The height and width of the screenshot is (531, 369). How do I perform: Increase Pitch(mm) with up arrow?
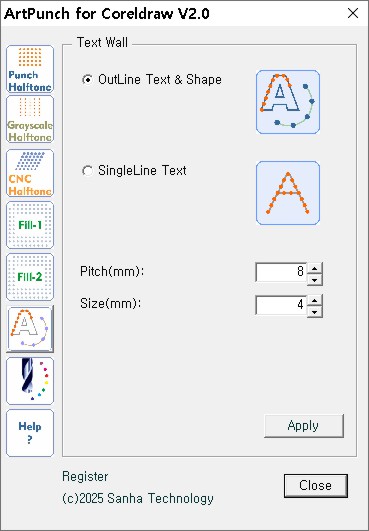point(315,269)
